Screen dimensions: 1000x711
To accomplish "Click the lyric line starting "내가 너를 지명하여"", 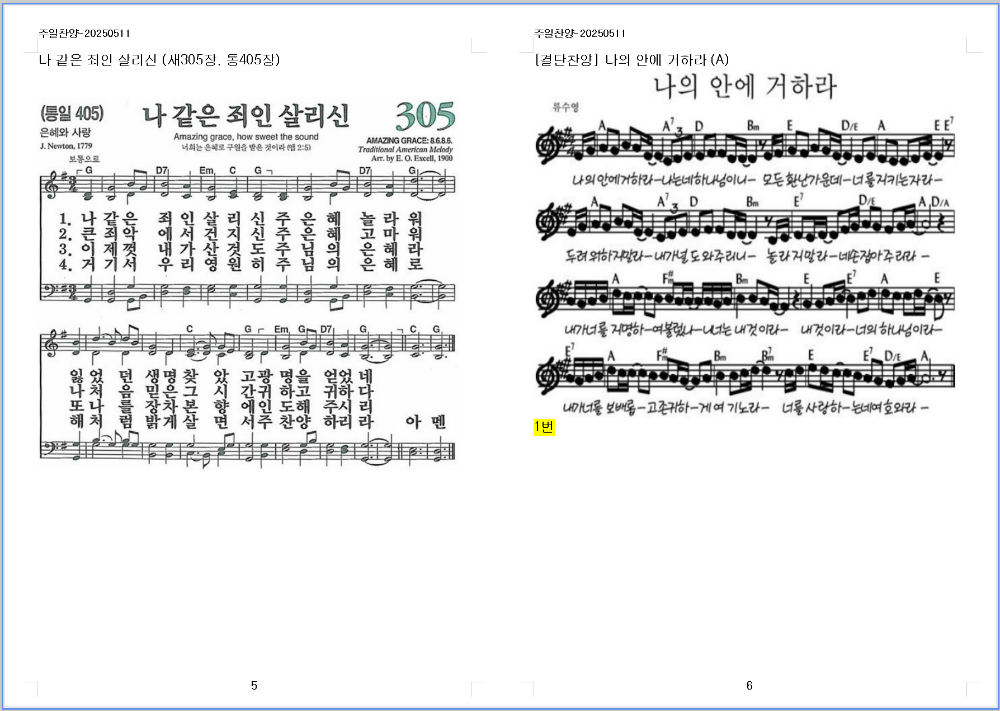I will tap(753, 330).
